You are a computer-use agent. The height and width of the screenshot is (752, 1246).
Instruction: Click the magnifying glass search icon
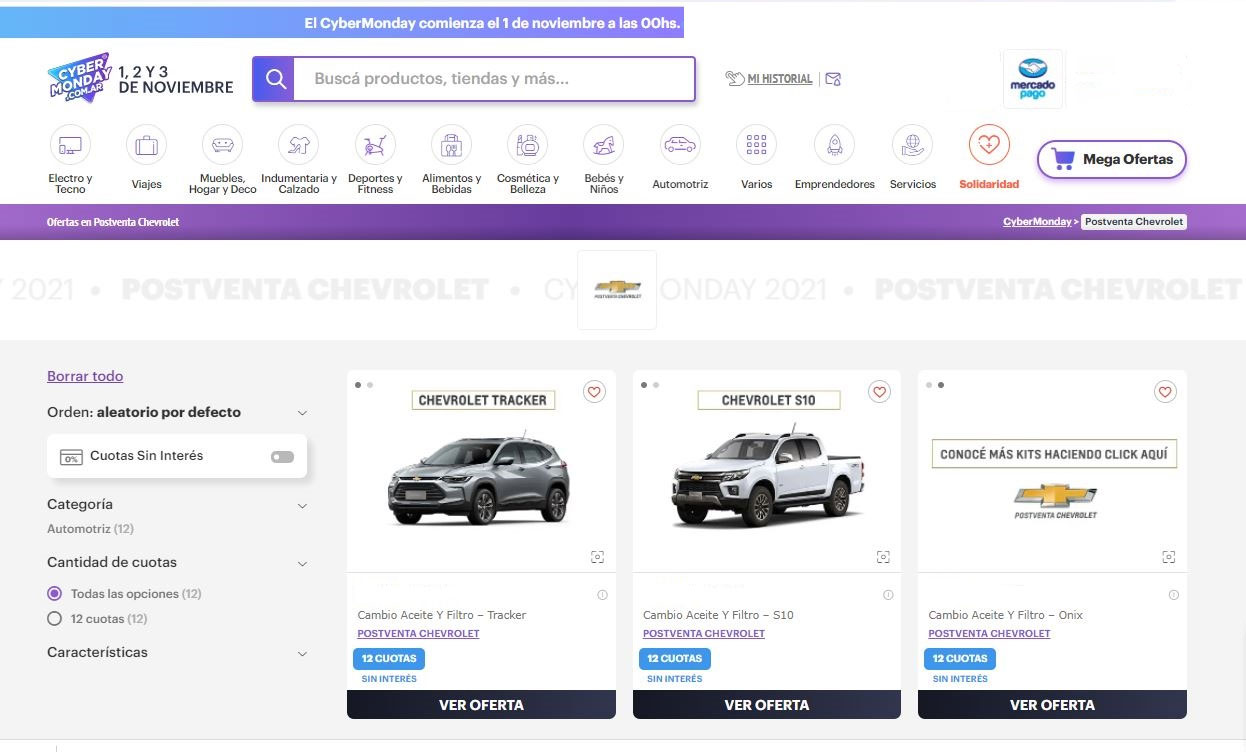[x=274, y=79]
